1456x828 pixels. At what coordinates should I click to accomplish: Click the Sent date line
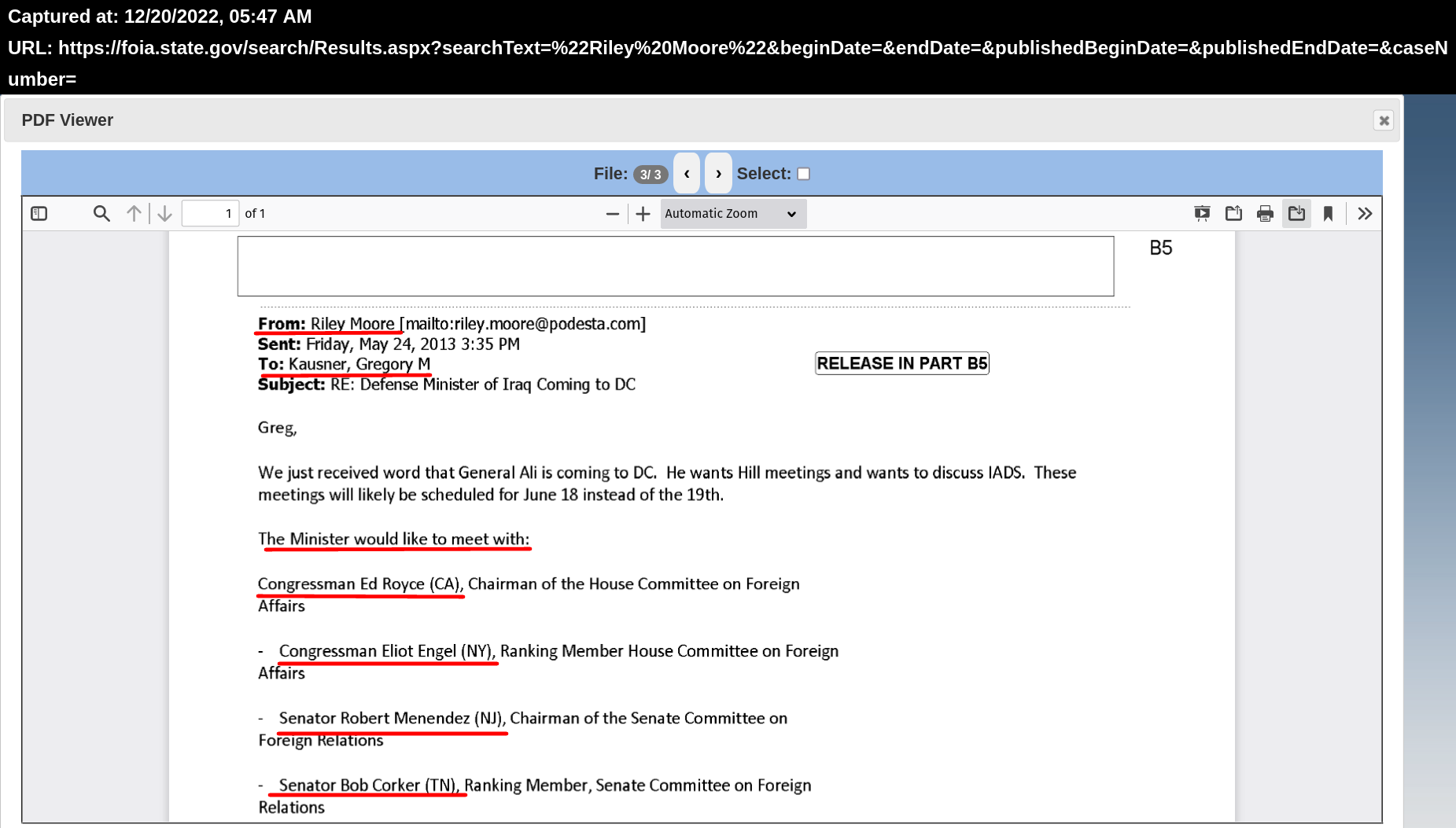click(389, 344)
